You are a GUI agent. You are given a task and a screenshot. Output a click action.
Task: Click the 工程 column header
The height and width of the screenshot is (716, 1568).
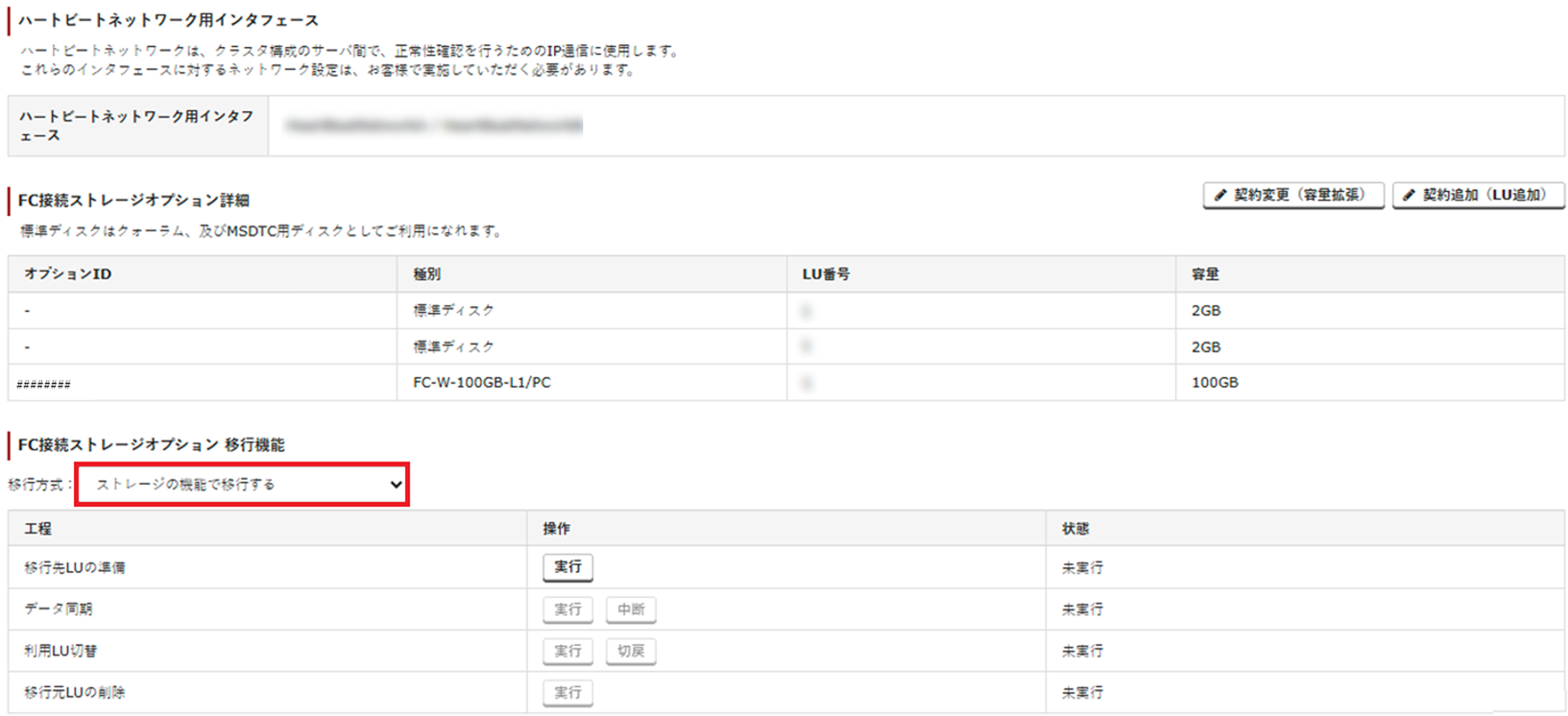click(x=38, y=529)
